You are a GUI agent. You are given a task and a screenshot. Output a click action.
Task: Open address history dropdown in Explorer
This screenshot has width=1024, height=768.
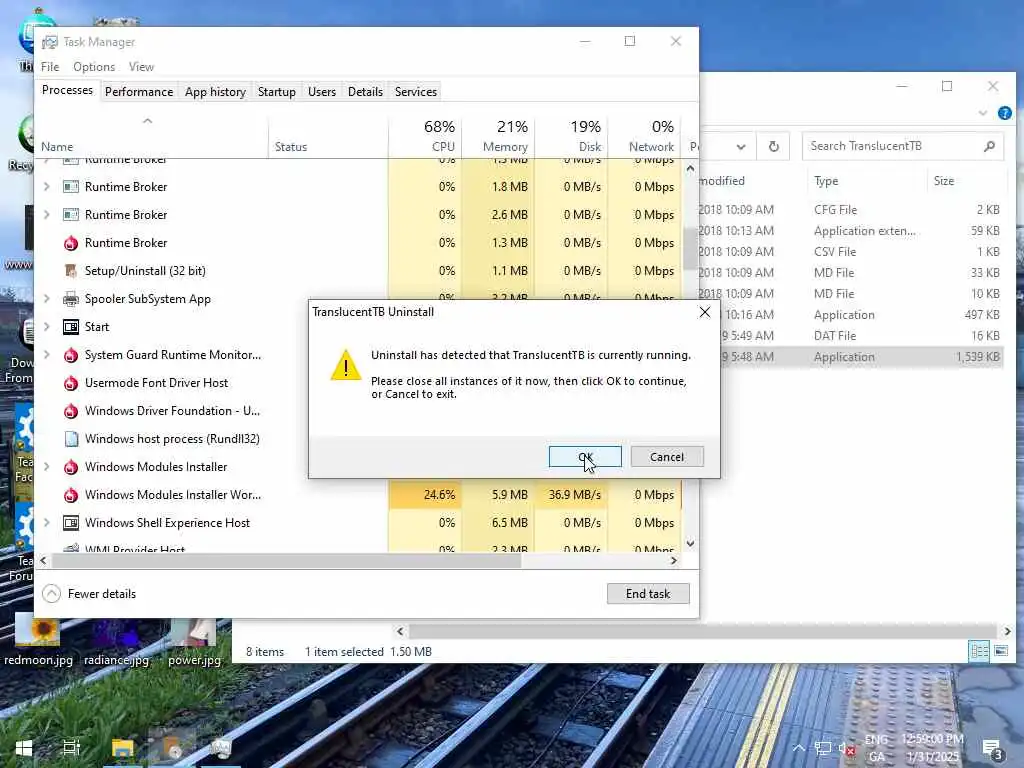tap(741, 147)
